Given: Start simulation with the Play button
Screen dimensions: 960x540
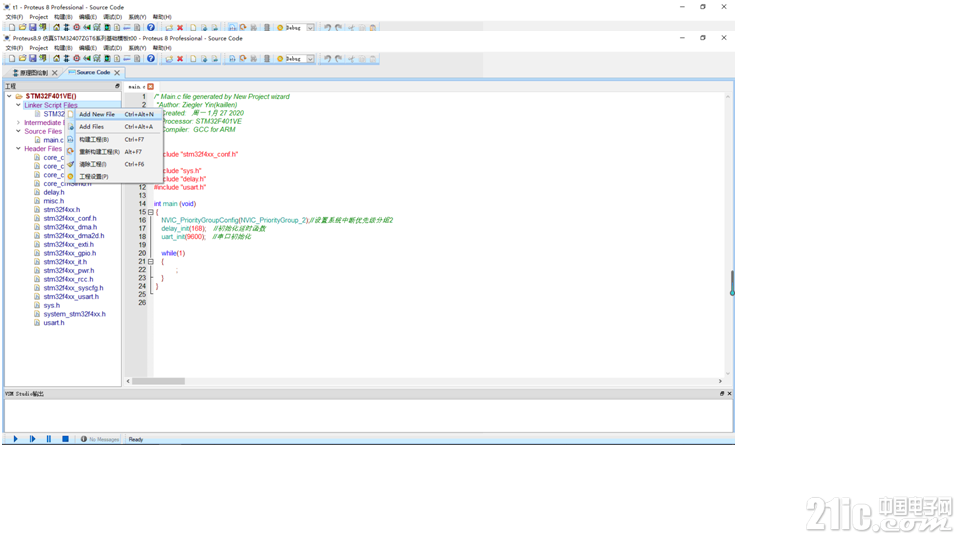Looking at the screenshot, I should (x=15, y=439).
